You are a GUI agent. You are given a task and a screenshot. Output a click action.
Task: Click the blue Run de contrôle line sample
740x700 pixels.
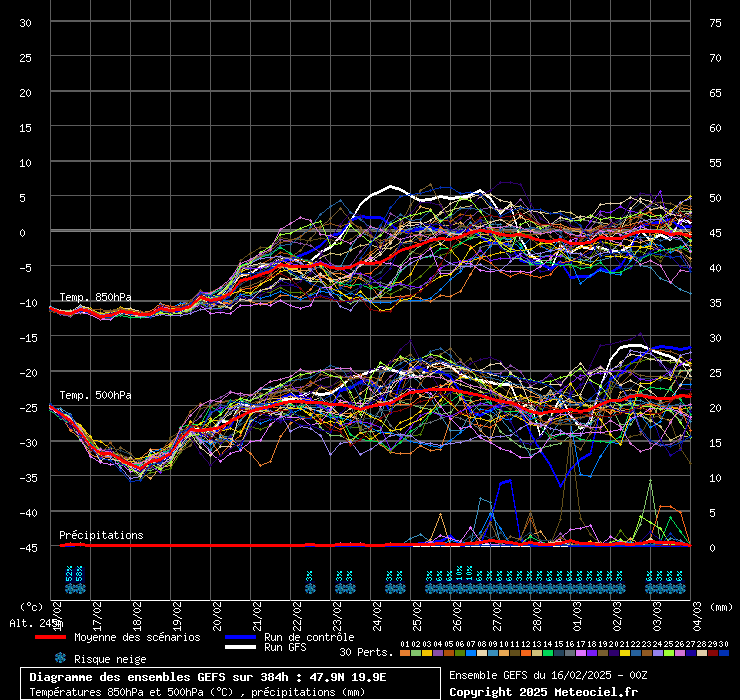point(240,637)
